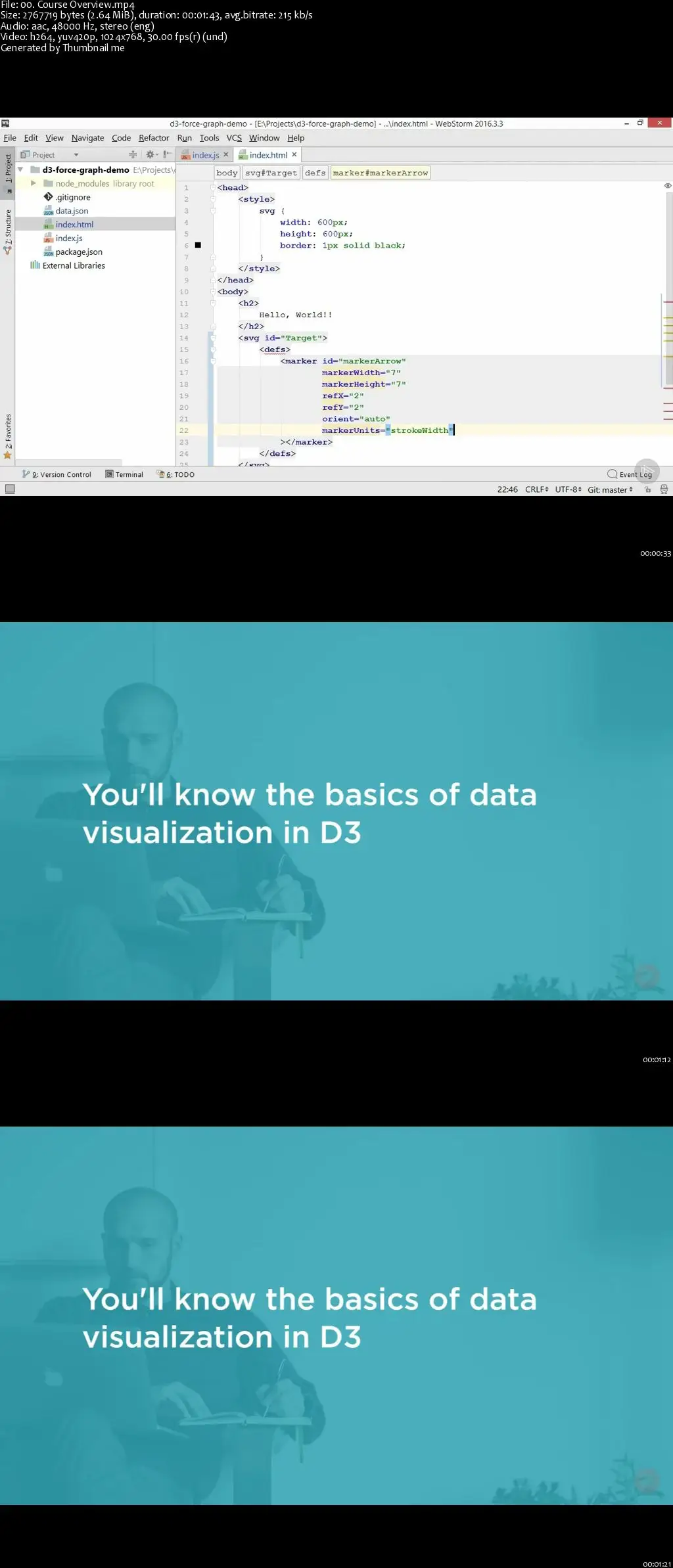
Task: Collapse the d3-force-graph-demo root folder
Action: pos(20,169)
